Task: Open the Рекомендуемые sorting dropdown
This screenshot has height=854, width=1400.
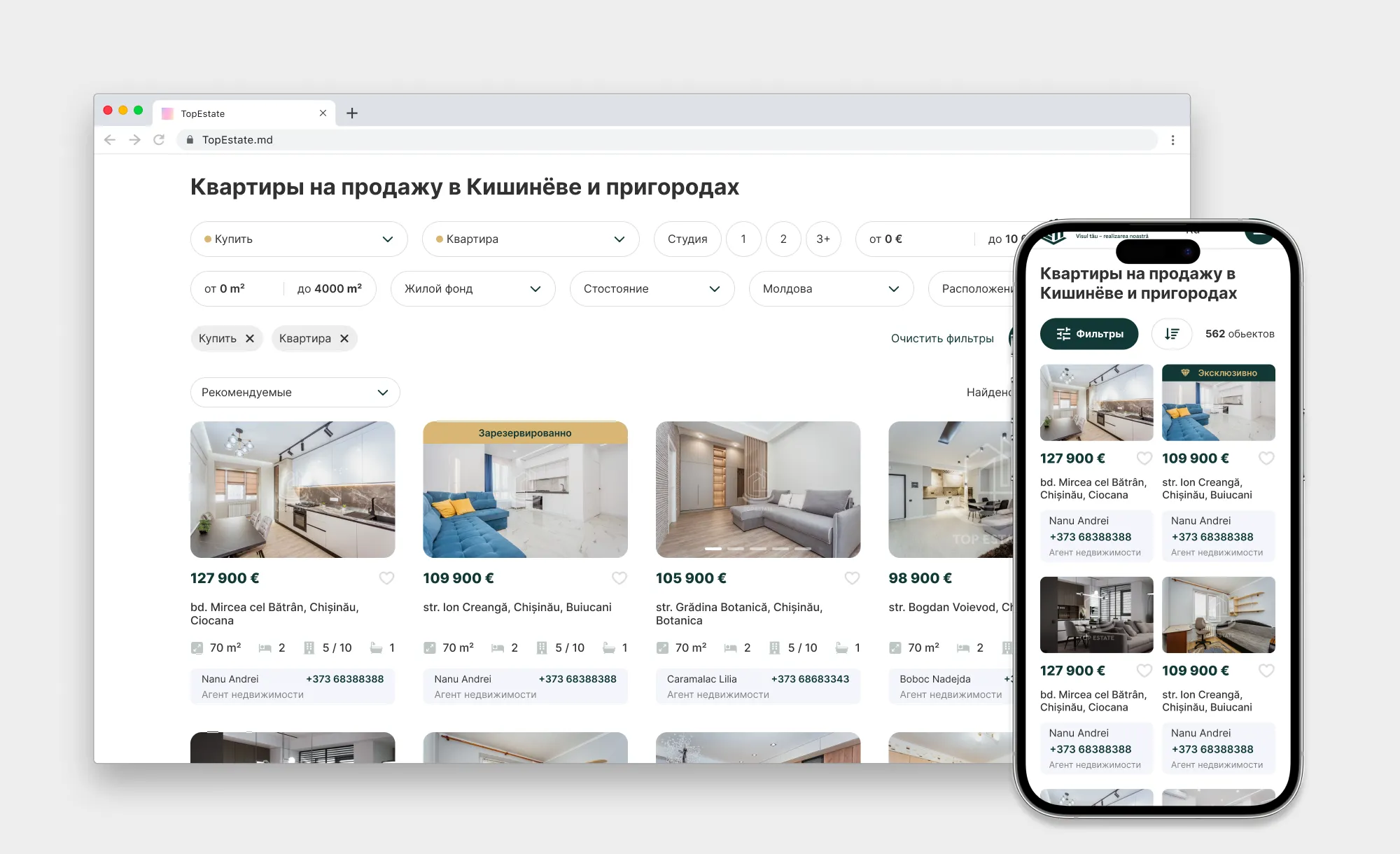Action: pos(295,393)
